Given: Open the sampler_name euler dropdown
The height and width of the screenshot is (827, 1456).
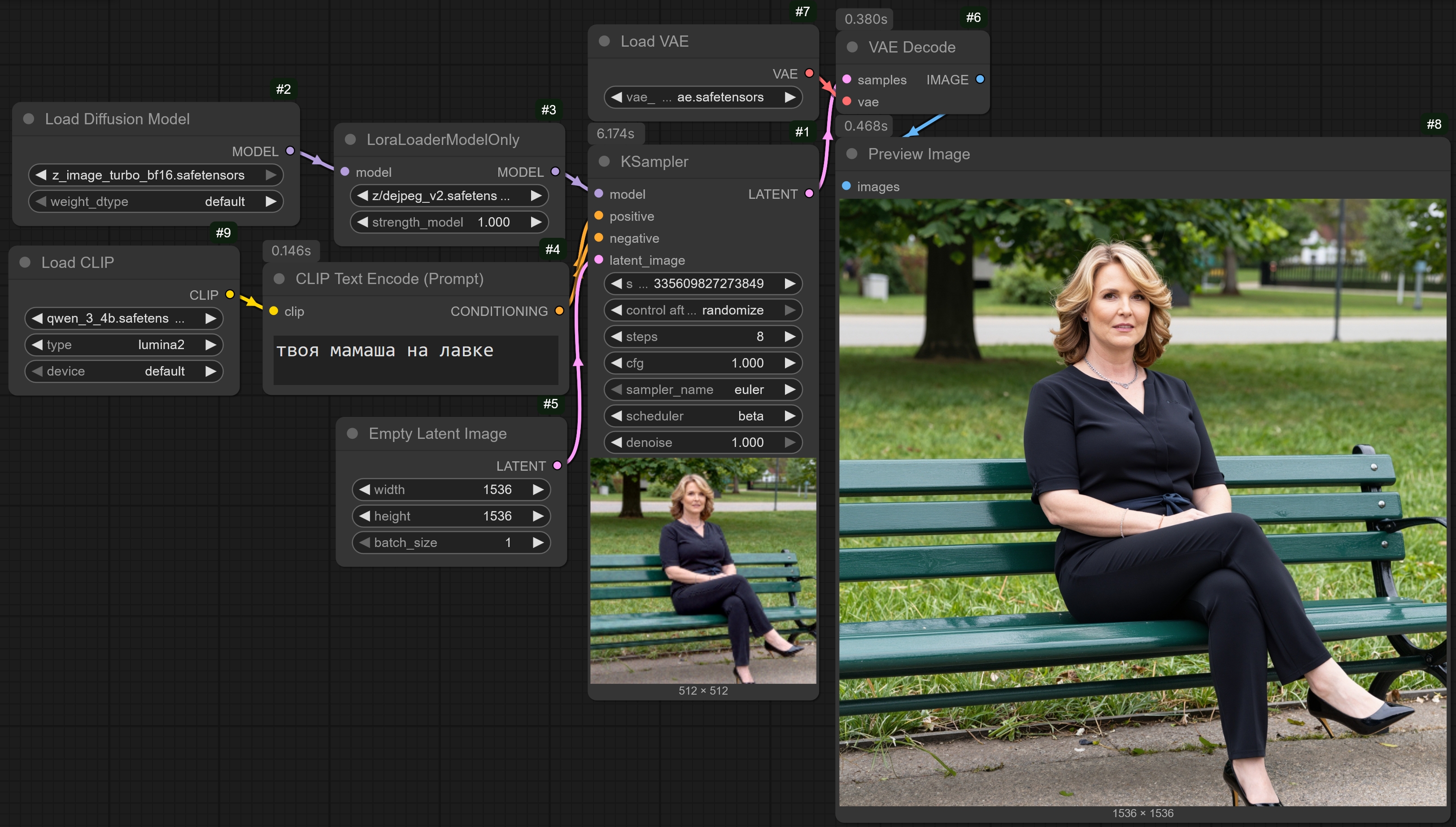Looking at the screenshot, I should point(703,389).
